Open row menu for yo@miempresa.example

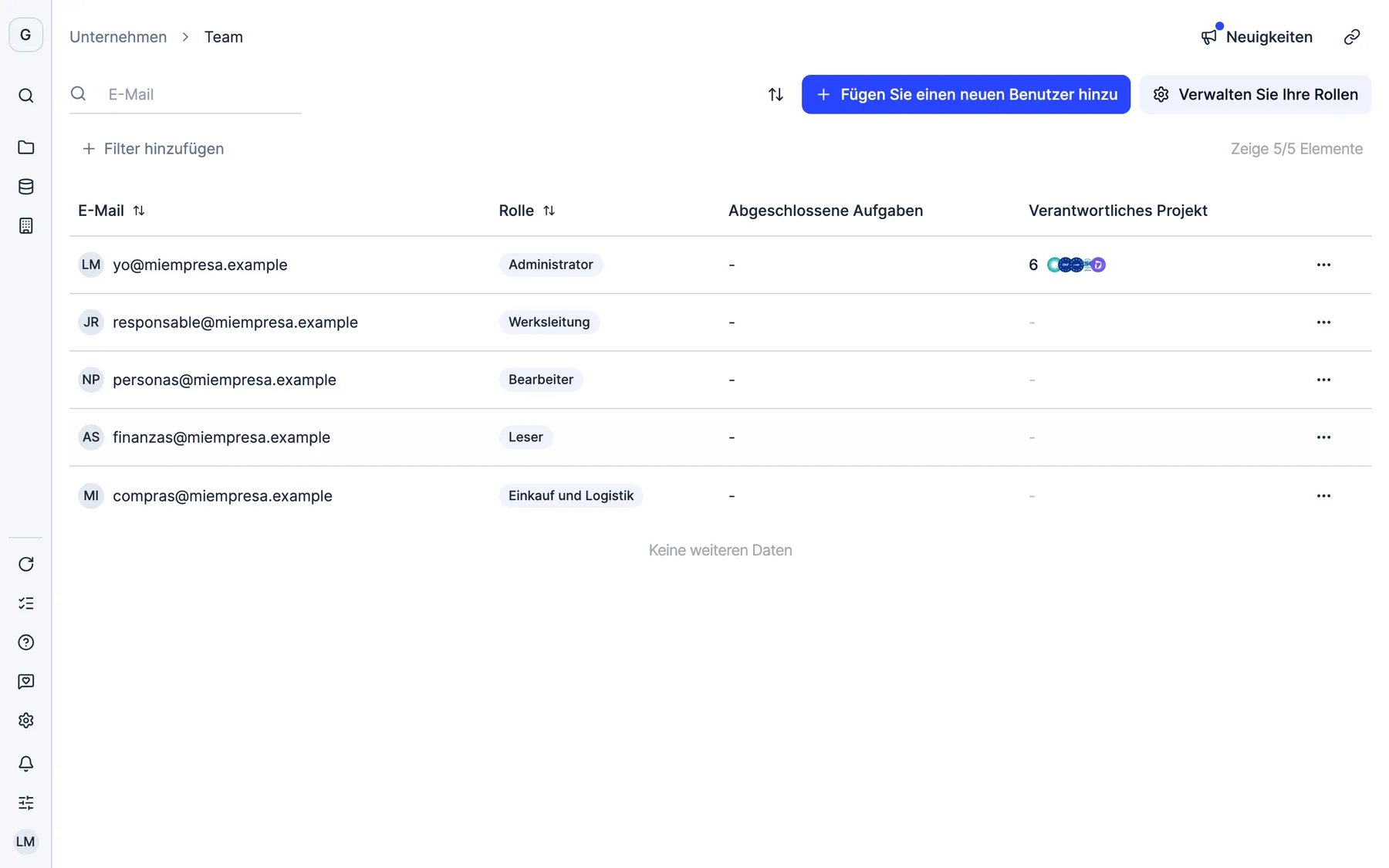coord(1323,265)
